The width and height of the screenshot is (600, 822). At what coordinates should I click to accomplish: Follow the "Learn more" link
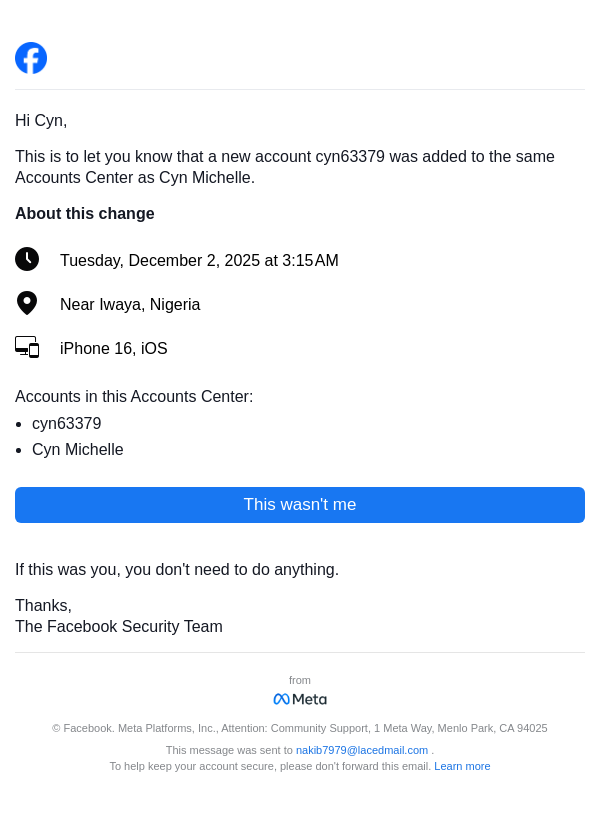[x=462, y=766]
